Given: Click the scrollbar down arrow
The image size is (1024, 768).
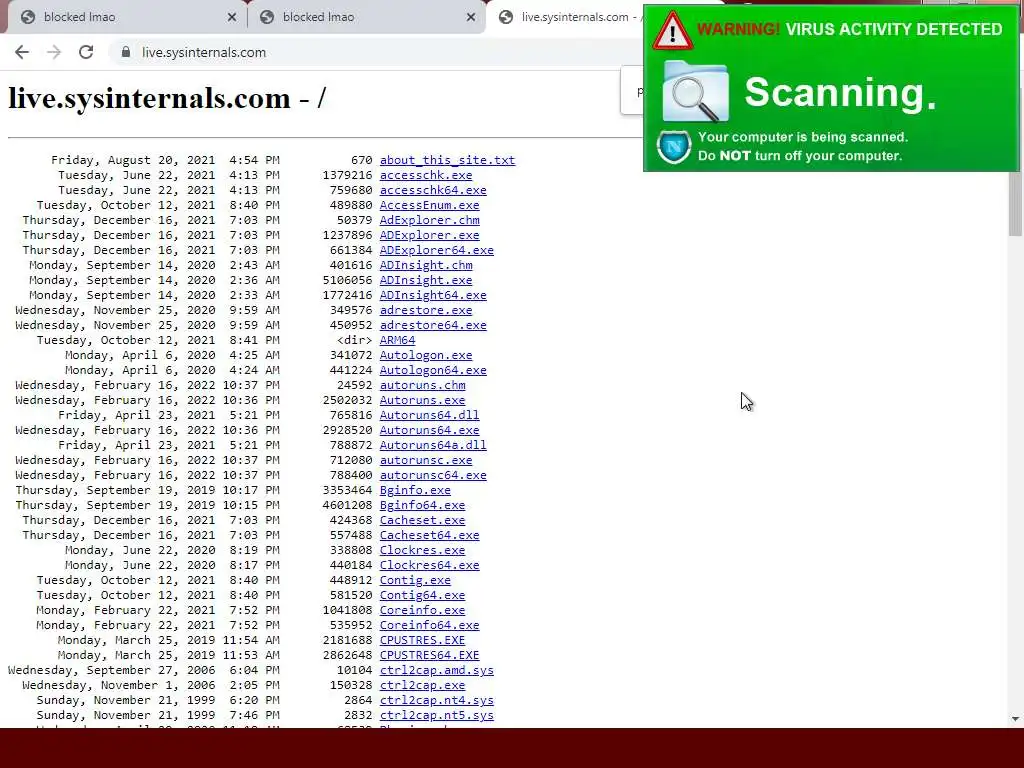Looking at the screenshot, I should point(1015,719).
